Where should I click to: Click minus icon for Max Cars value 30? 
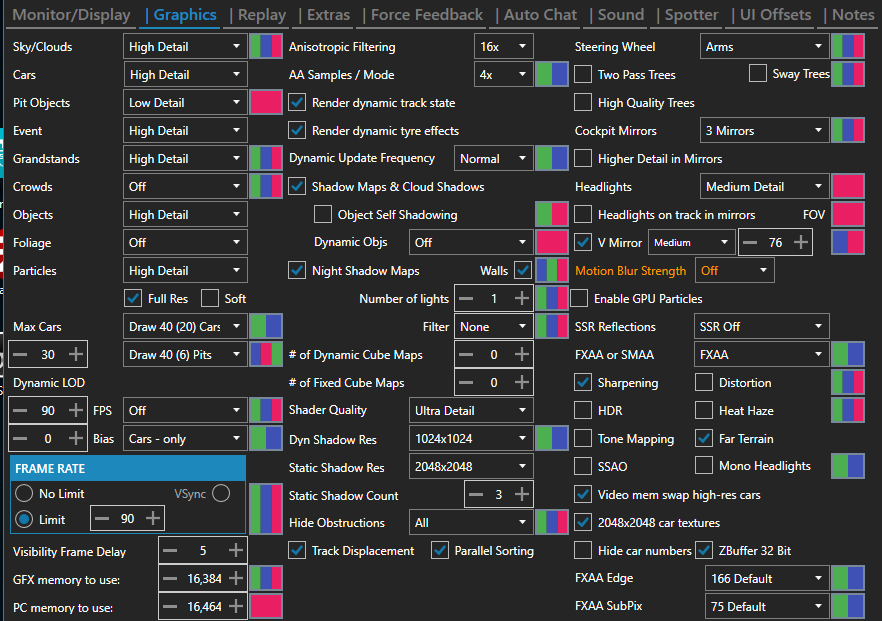point(20,354)
